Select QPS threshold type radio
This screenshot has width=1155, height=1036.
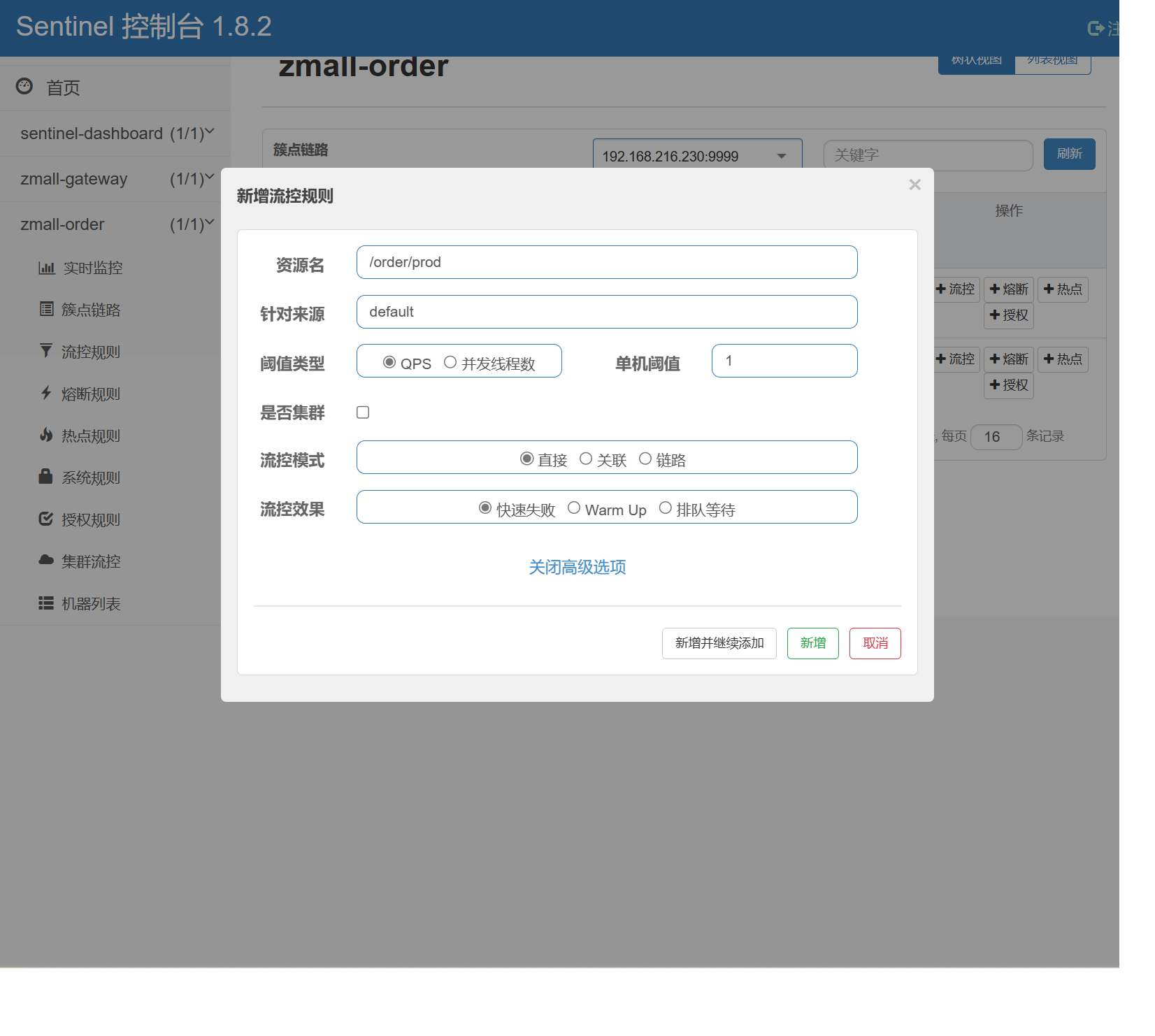(389, 362)
